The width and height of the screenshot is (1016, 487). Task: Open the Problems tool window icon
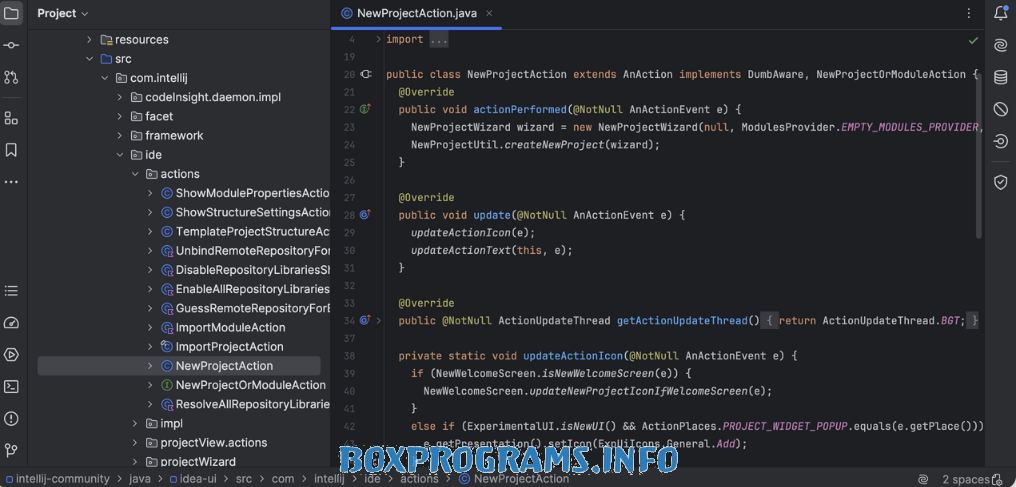[x=11, y=418]
